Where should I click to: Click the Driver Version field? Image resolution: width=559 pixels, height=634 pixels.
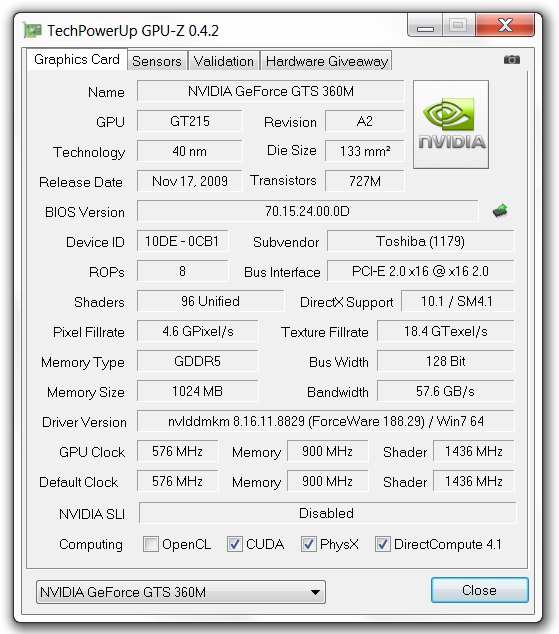click(325, 421)
